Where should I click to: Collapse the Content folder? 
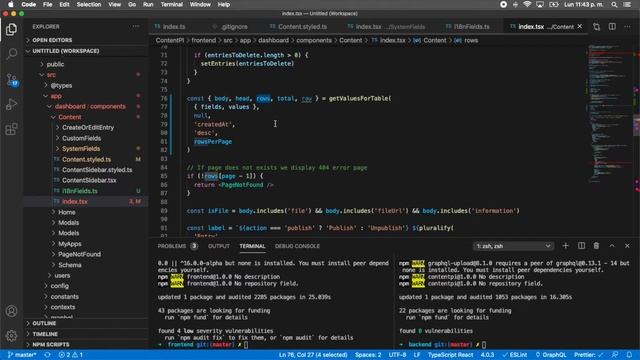[69, 117]
